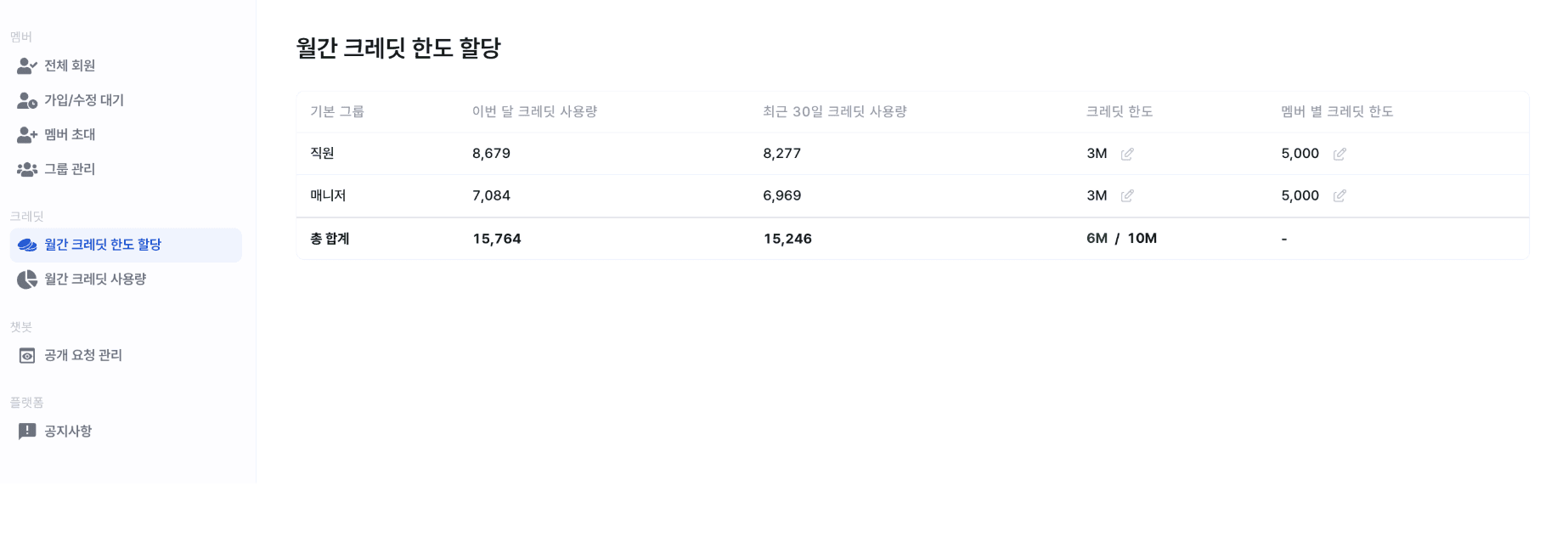
Task: Open the 월간 크레딧 사용량 pie chart icon
Action: pos(27,279)
